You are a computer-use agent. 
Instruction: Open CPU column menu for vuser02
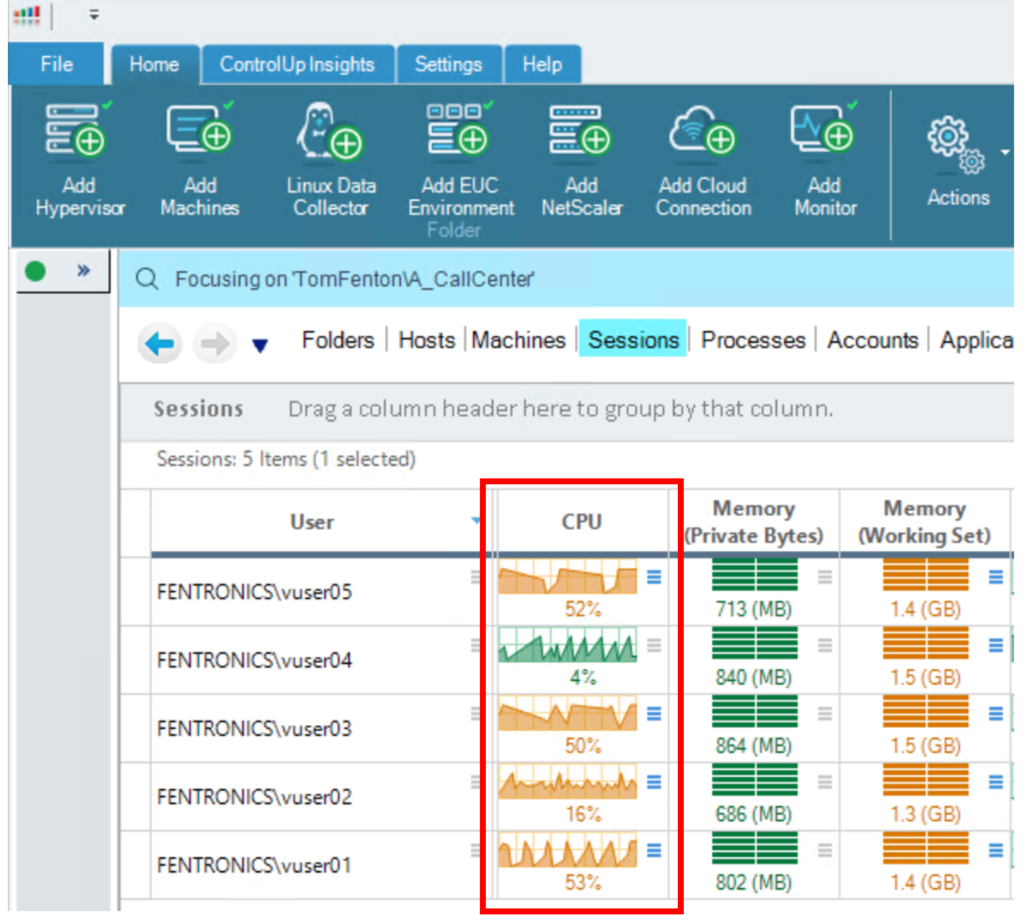654,782
